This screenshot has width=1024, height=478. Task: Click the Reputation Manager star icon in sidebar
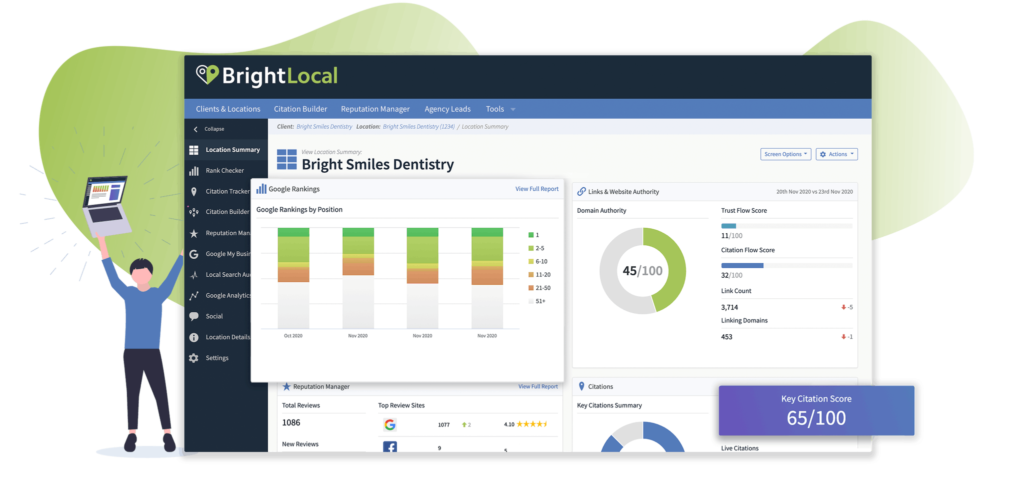pos(194,233)
